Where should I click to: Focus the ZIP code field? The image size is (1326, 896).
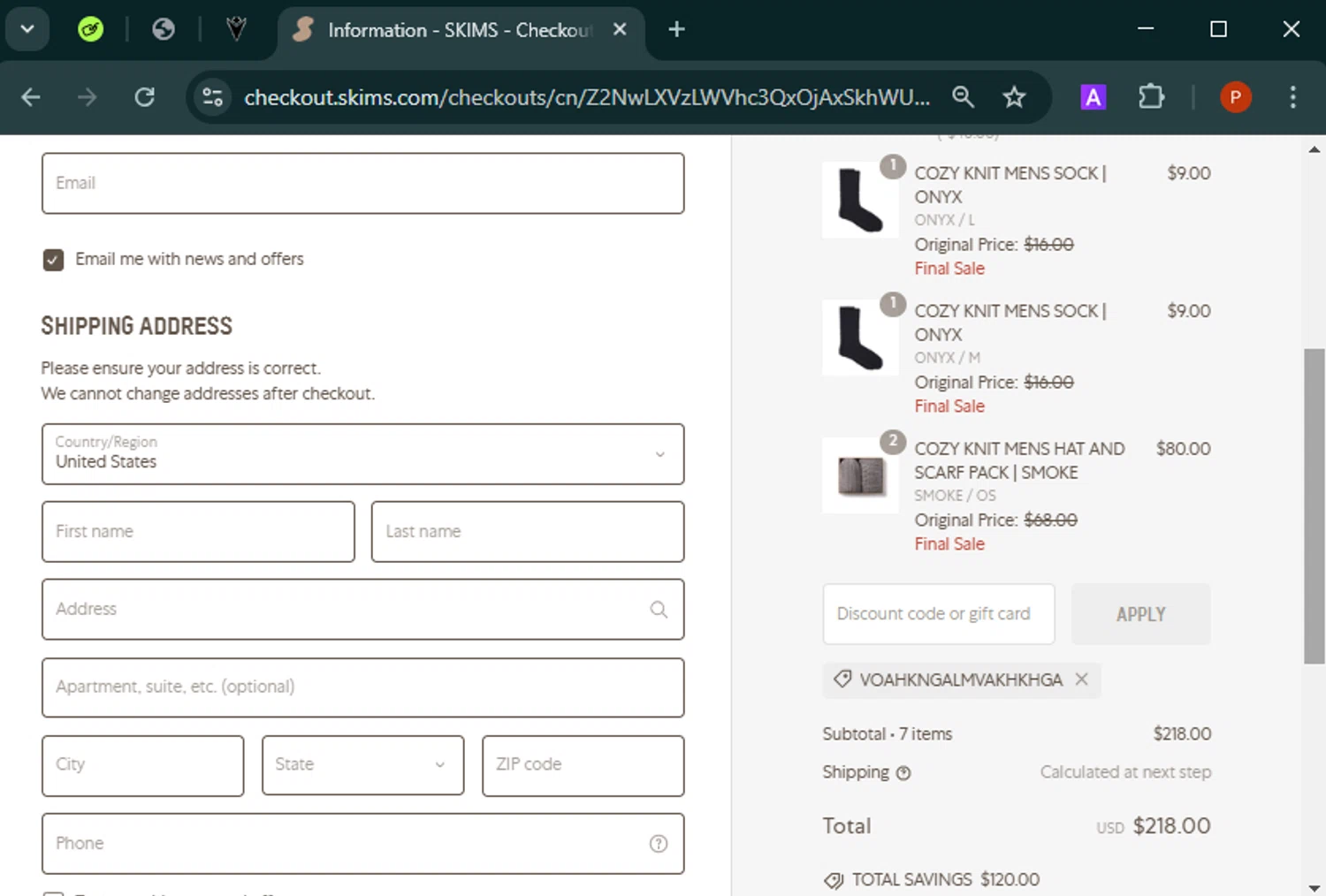pyautogui.click(x=583, y=765)
